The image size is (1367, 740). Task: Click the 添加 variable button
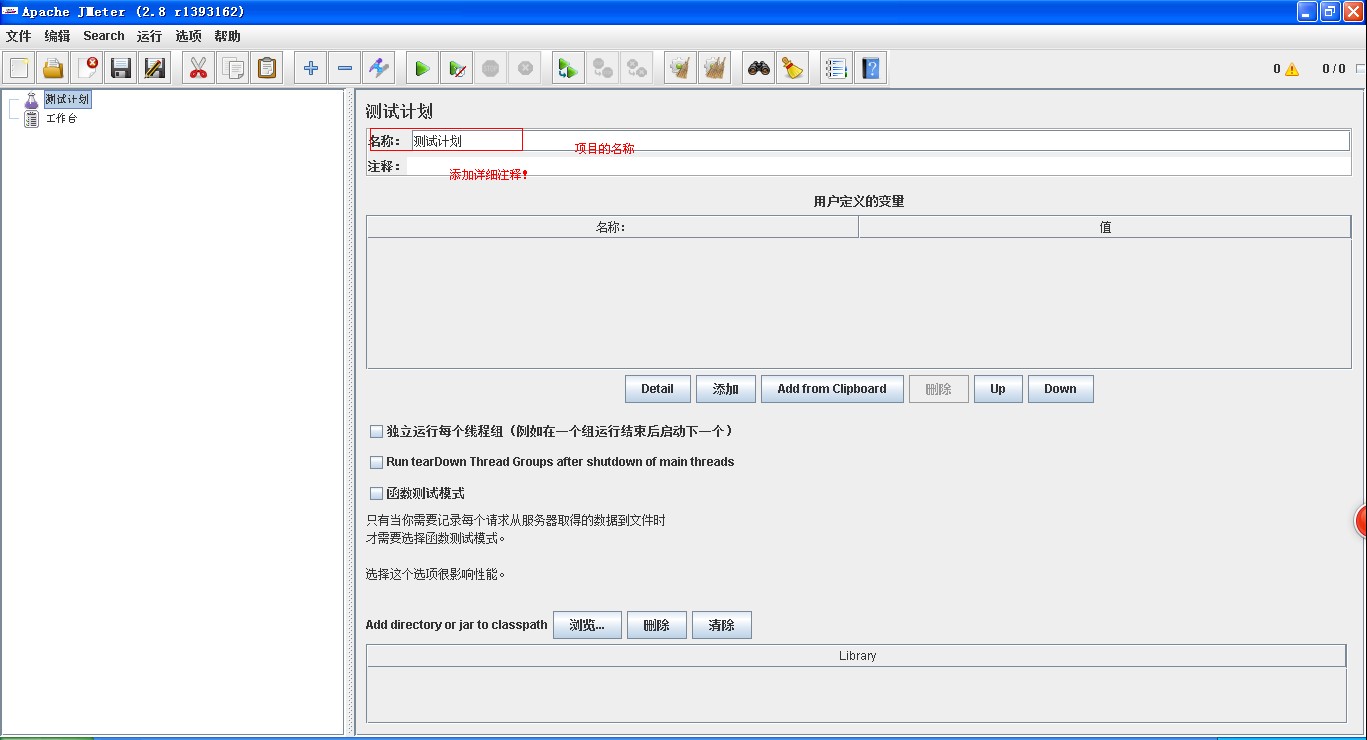tap(726, 389)
